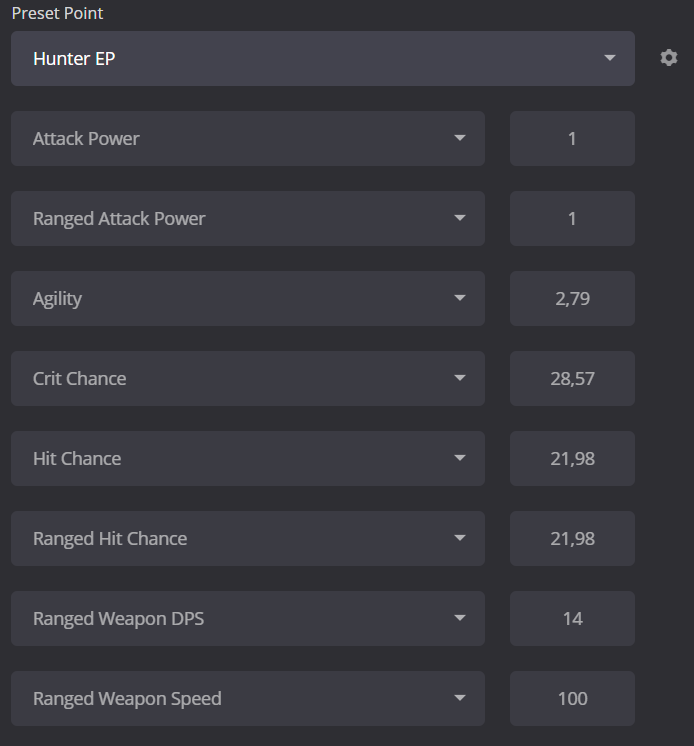Expand the Ranged Weapon Speed dropdown

pyautogui.click(x=247, y=698)
